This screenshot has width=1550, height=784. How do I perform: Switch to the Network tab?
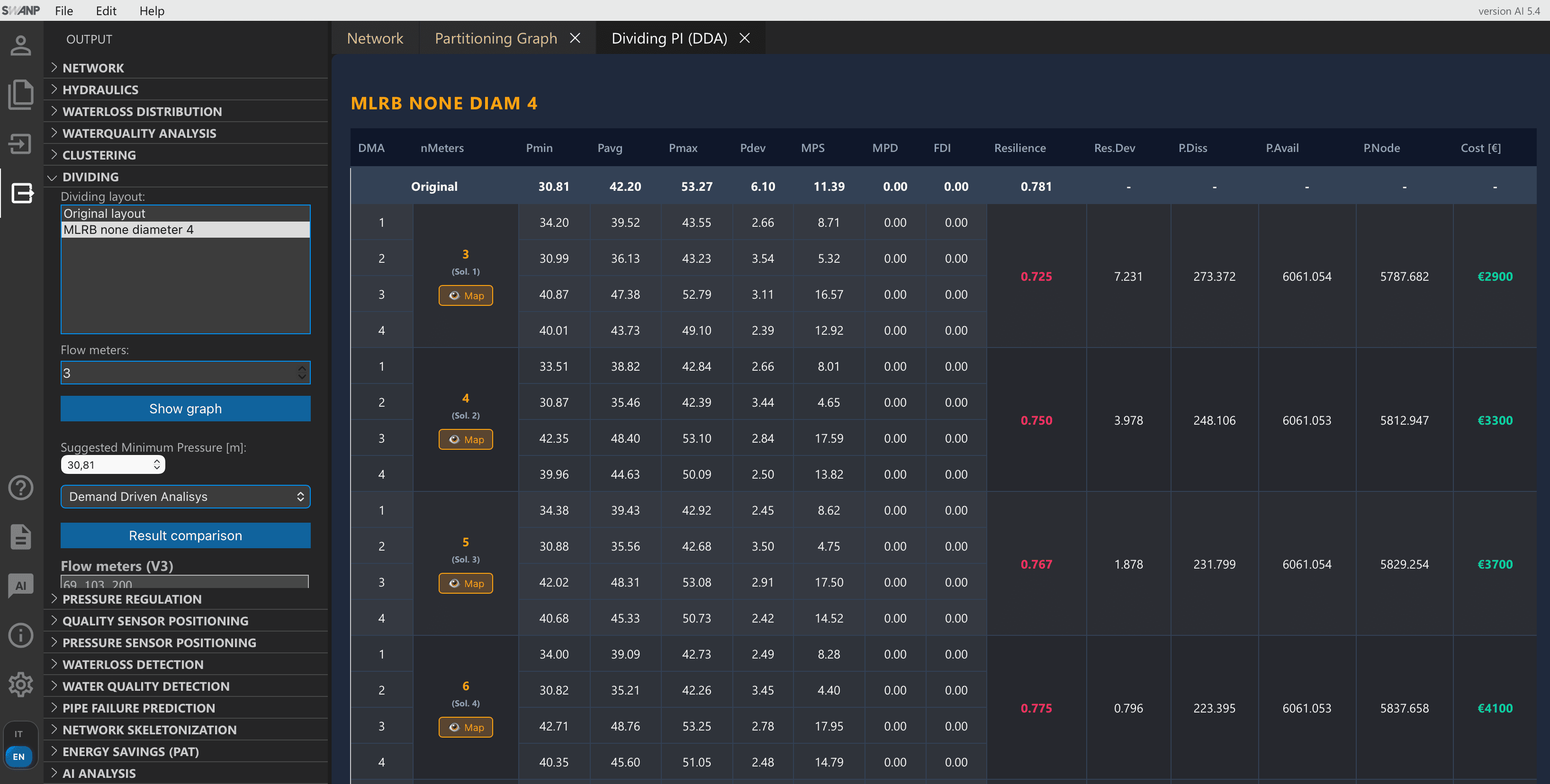(375, 38)
